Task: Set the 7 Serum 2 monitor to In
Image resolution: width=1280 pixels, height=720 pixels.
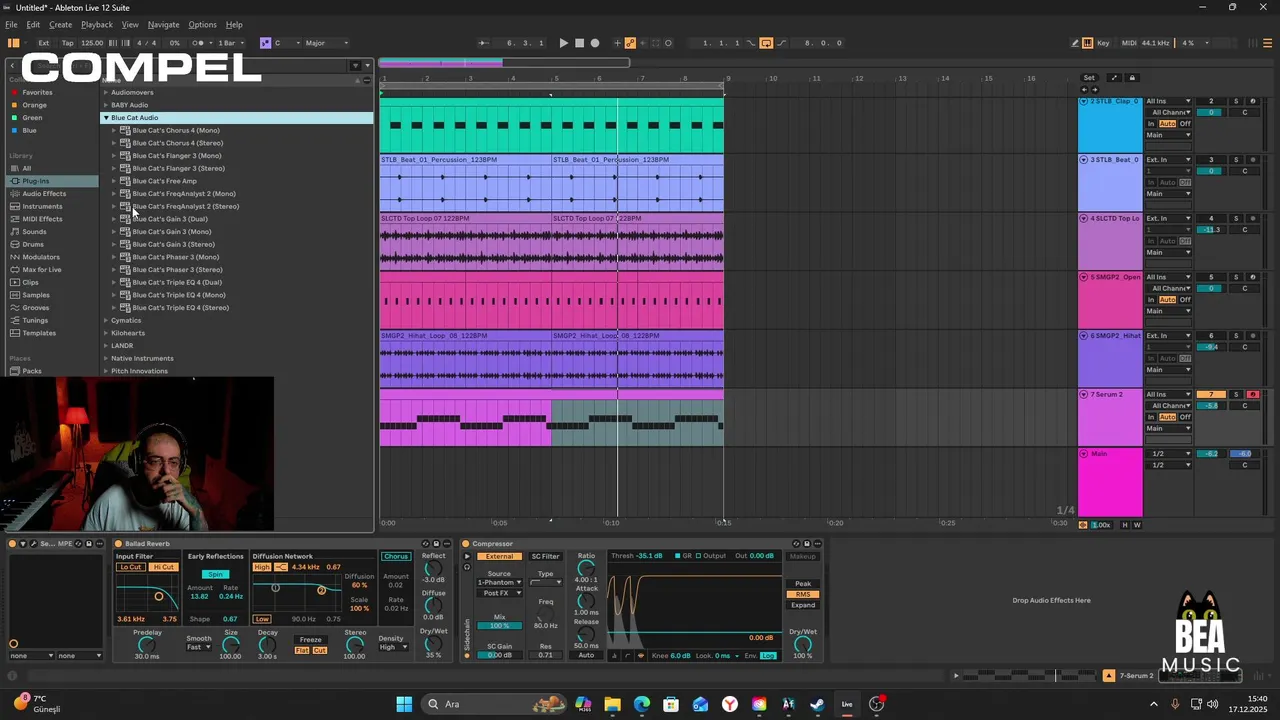Action: point(1150,417)
